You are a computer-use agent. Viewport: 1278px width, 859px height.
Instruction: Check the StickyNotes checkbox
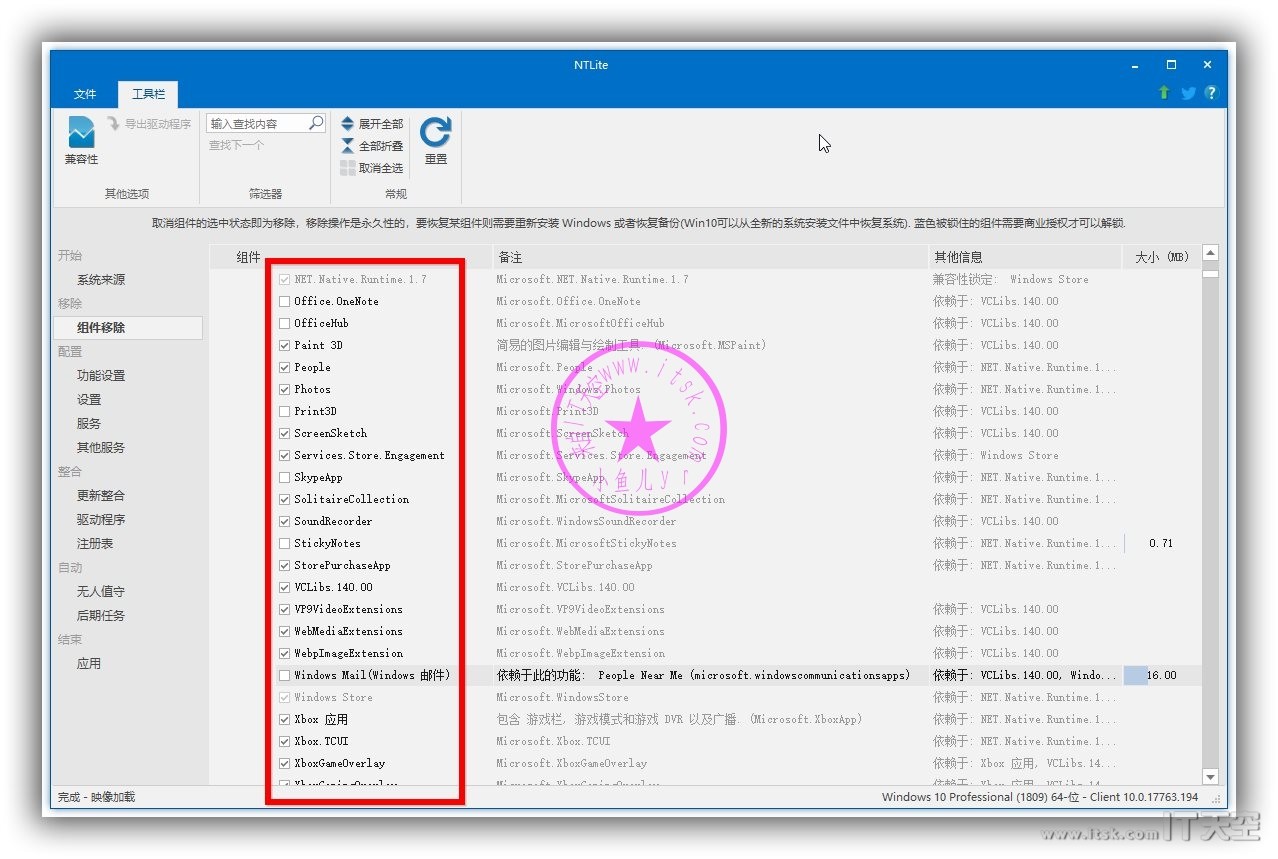(285, 543)
